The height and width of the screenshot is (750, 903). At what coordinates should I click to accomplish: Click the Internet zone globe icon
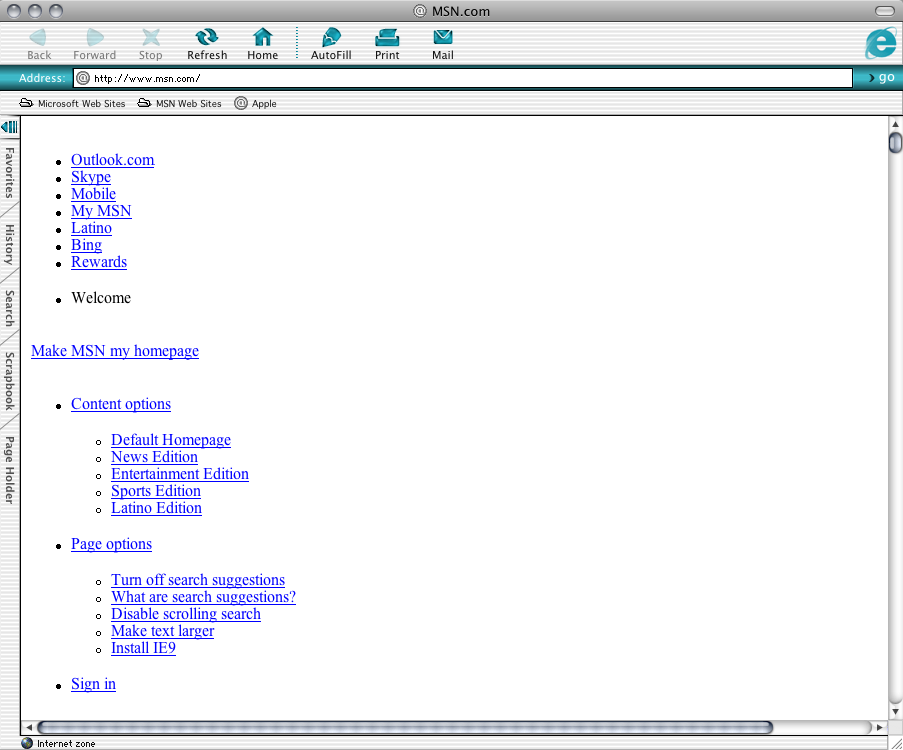coord(27,743)
